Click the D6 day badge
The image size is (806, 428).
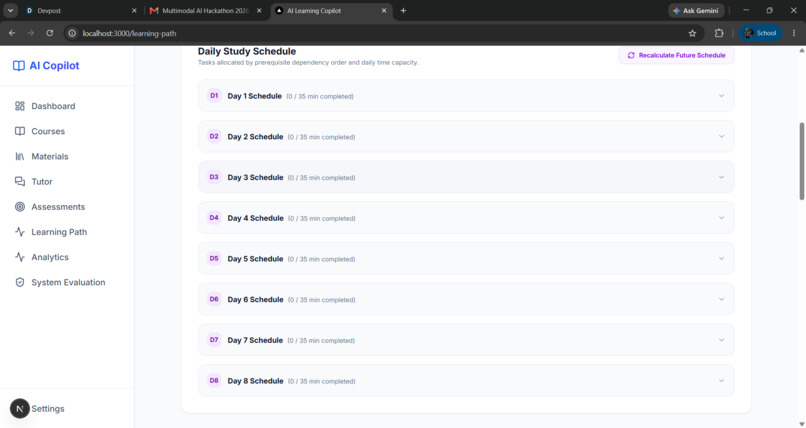214,299
